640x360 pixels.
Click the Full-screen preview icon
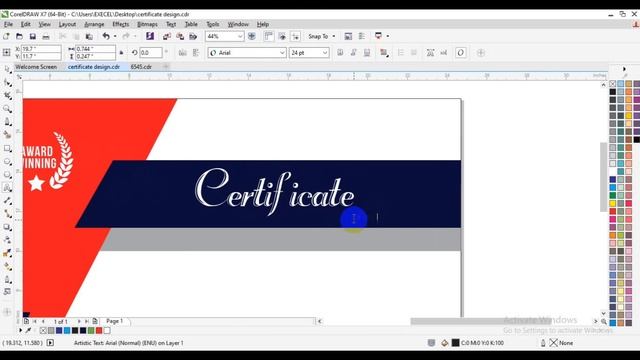(x=252, y=36)
